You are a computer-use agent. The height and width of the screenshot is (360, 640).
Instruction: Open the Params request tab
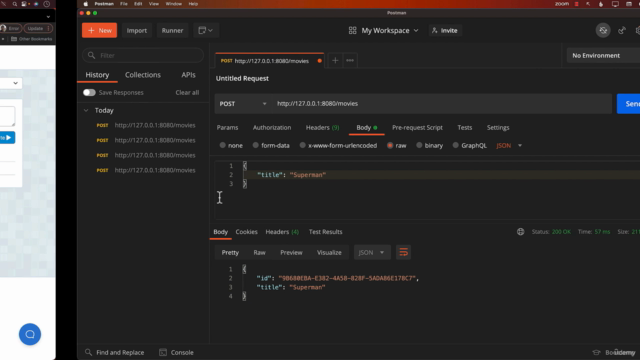(227, 127)
